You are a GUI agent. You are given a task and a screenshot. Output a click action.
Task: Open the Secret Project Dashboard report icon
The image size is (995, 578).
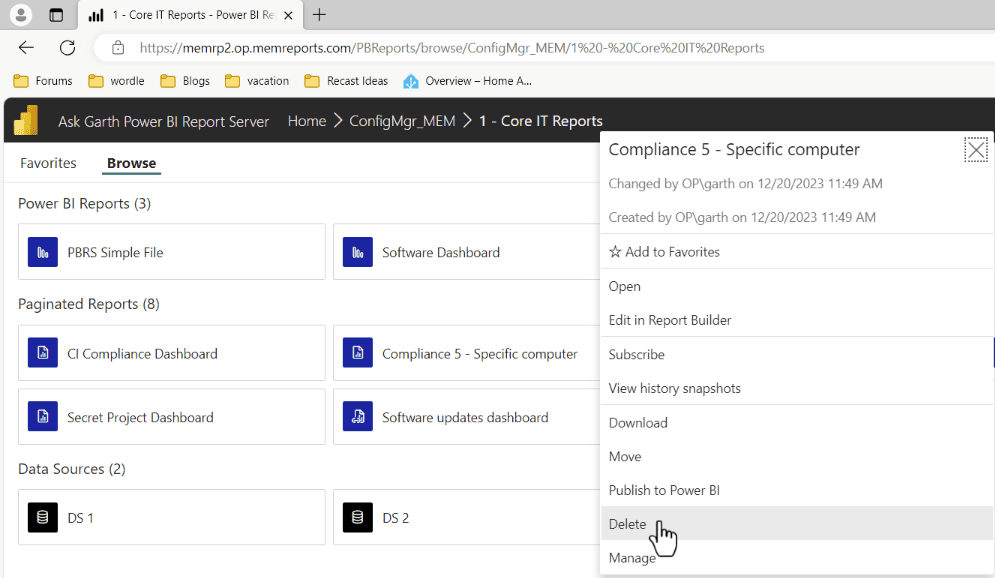[x=43, y=417]
